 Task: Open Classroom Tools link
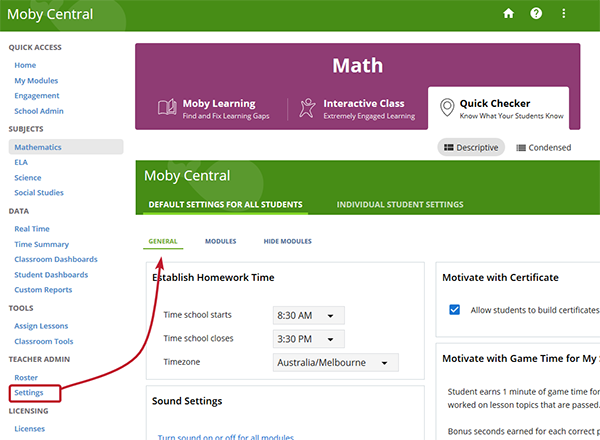[44, 341]
